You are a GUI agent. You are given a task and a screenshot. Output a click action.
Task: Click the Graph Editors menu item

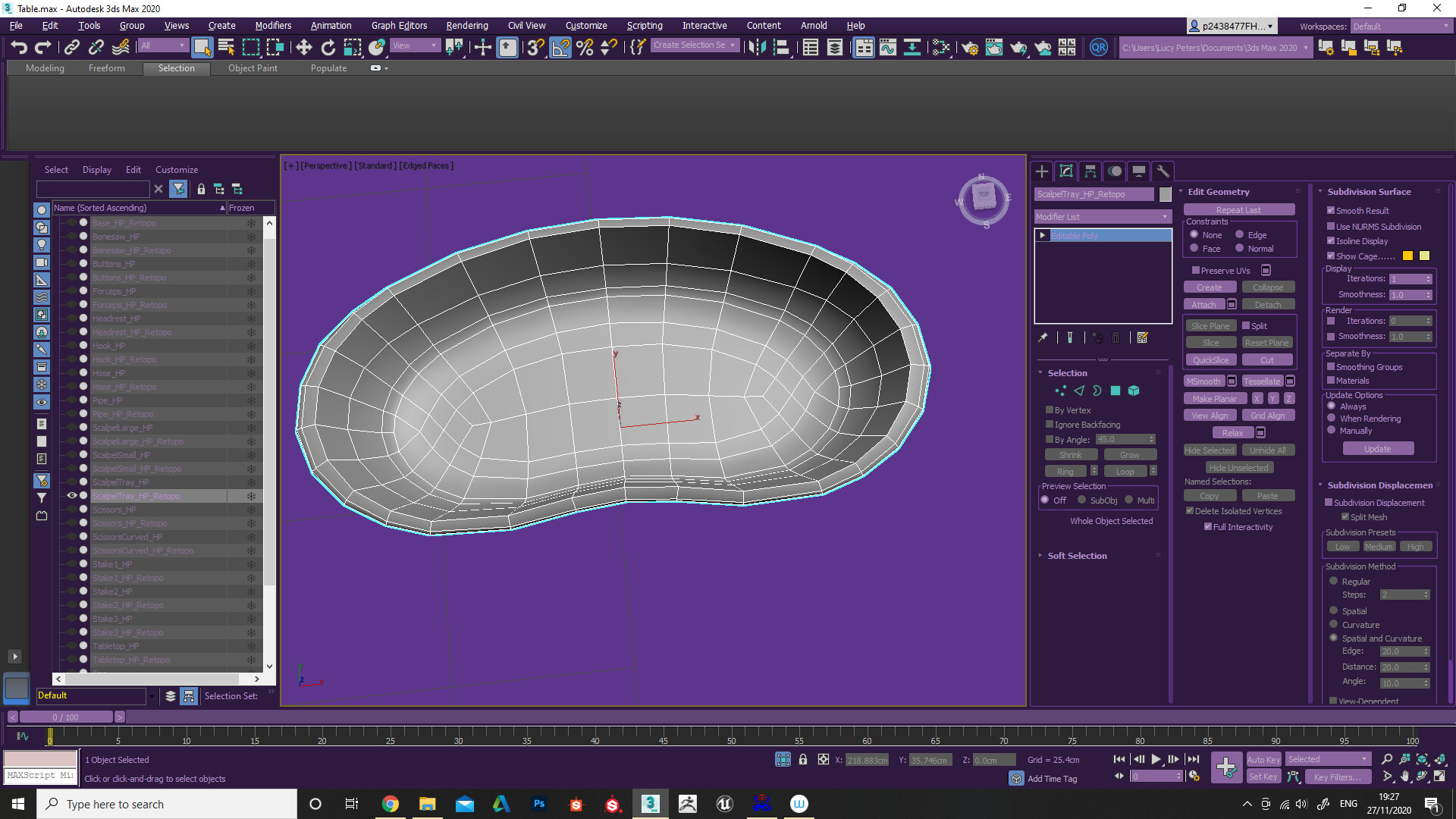tap(399, 25)
